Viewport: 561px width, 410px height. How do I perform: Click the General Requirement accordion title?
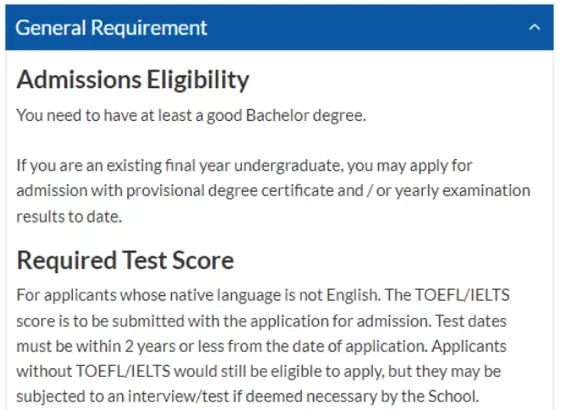click(111, 28)
